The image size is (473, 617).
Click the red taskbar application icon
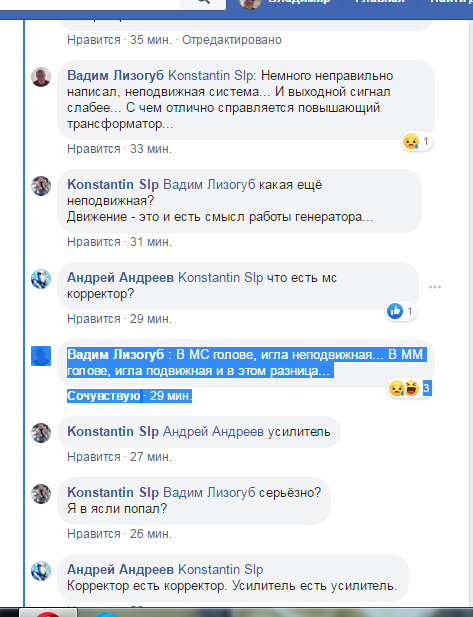48,614
